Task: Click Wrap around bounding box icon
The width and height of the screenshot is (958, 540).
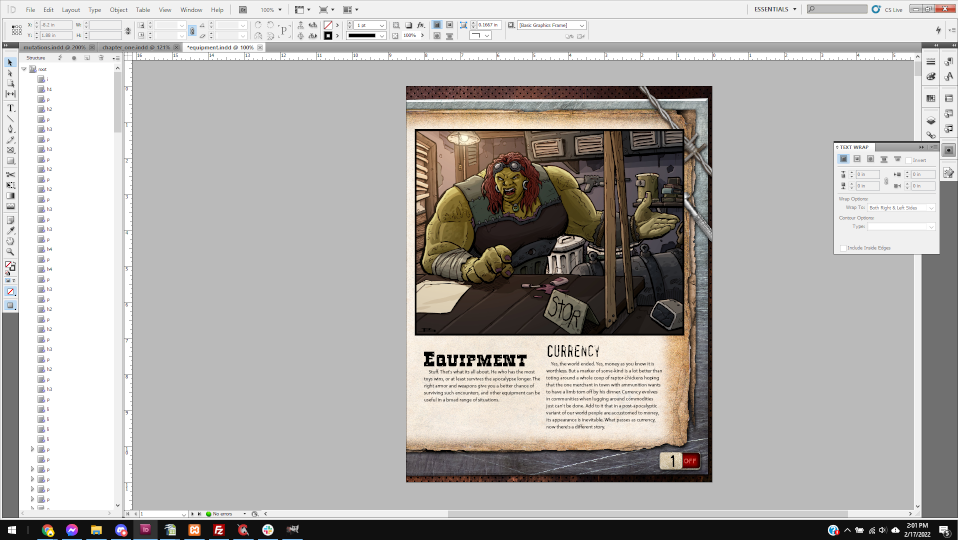Action: (857, 159)
